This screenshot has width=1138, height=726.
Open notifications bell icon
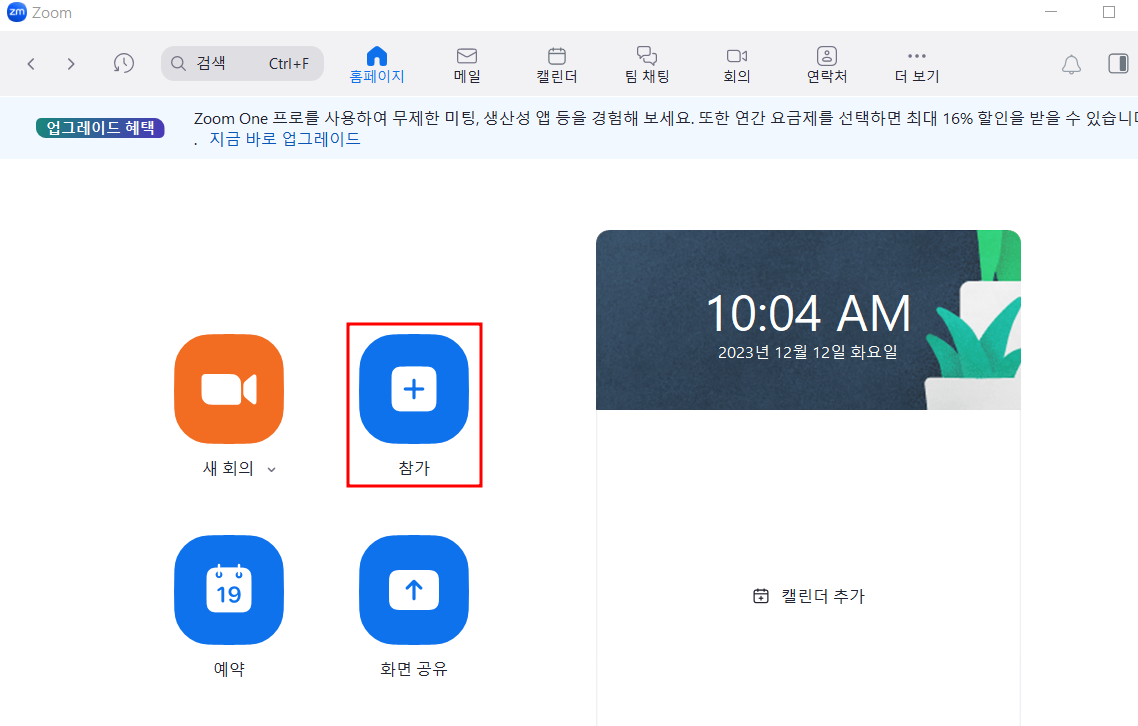(1071, 65)
